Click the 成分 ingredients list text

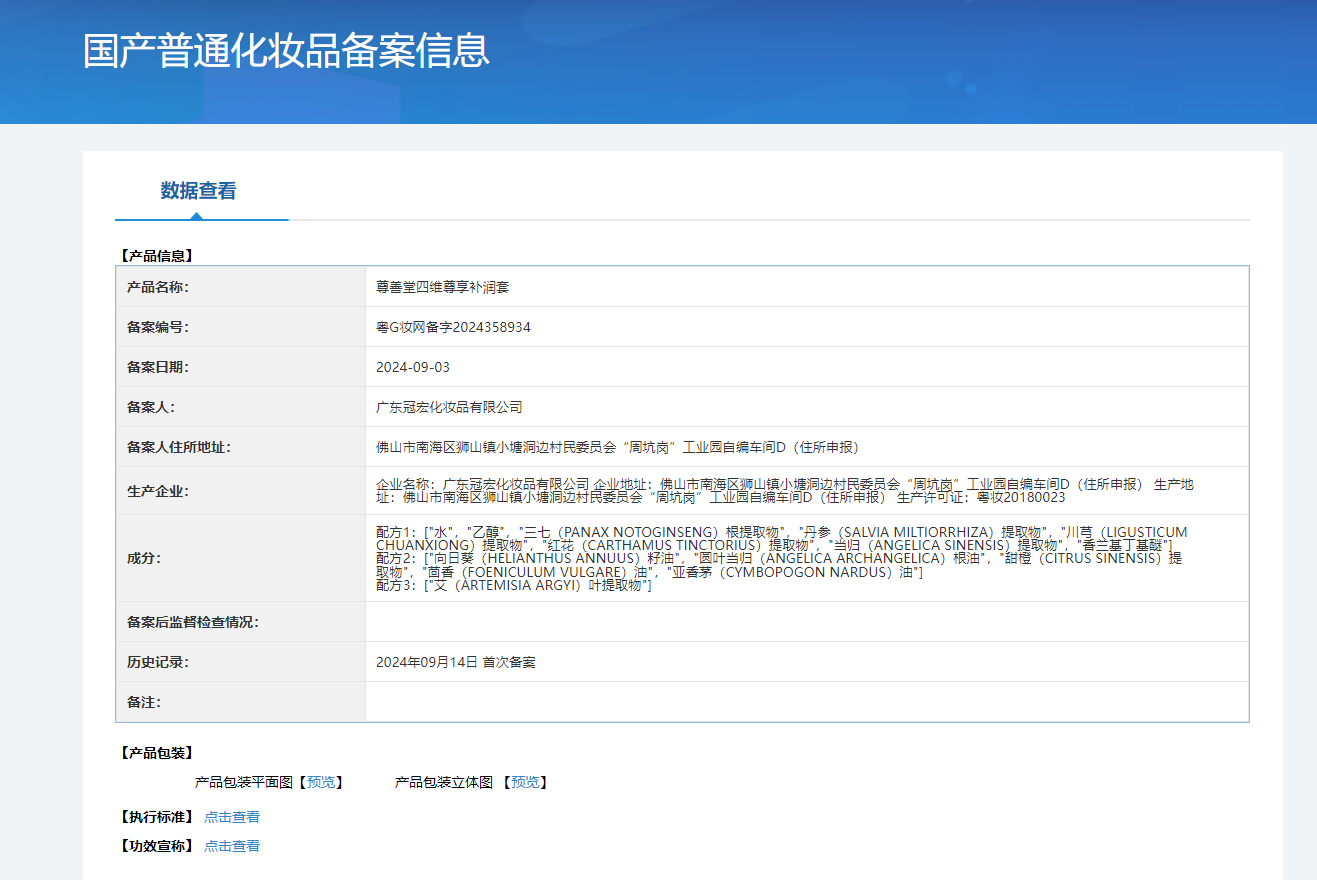pyautogui.click(x=780, y=558)
